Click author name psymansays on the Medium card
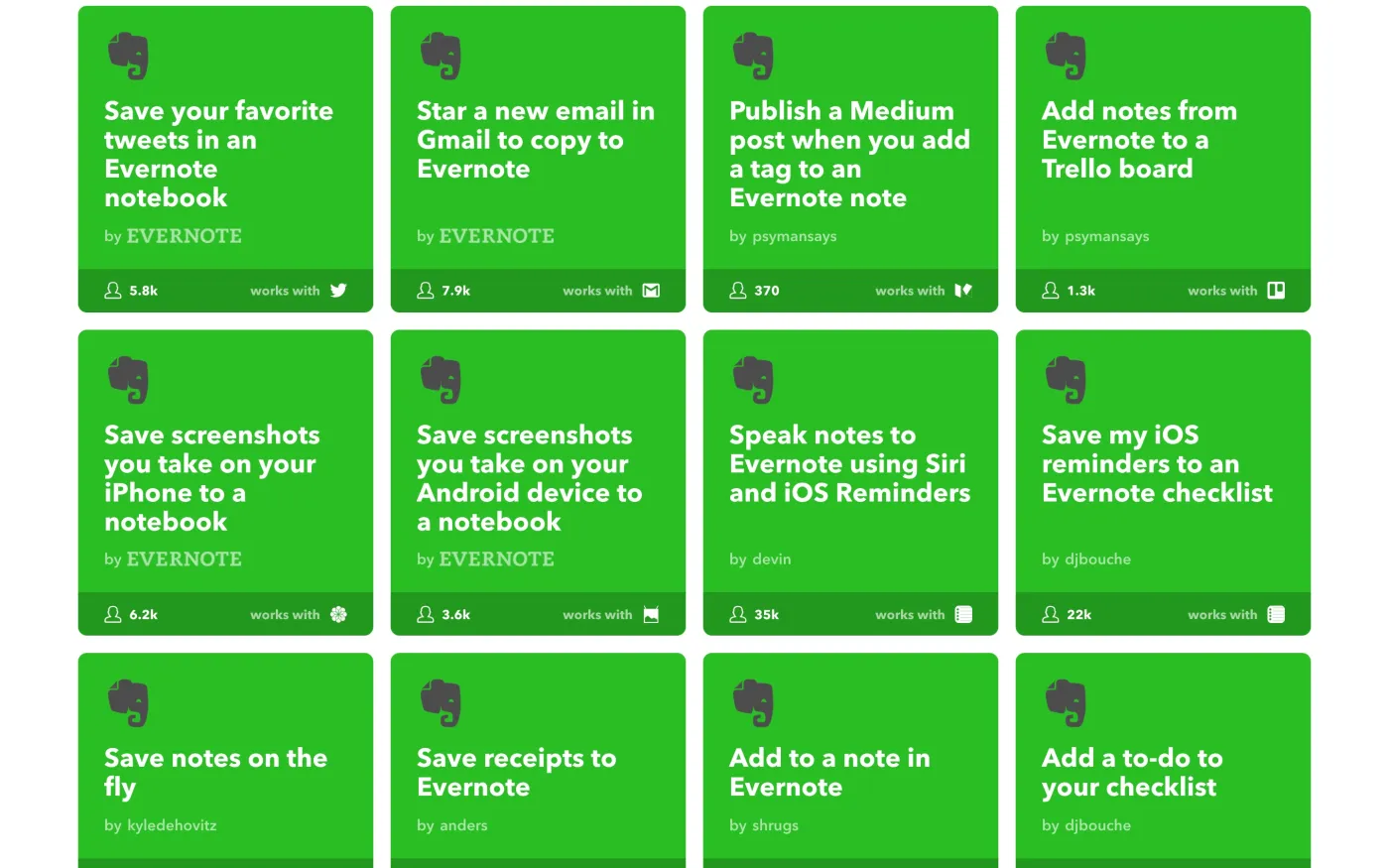1389x868 pixels. pyautogui.click(x=794, y=236)
